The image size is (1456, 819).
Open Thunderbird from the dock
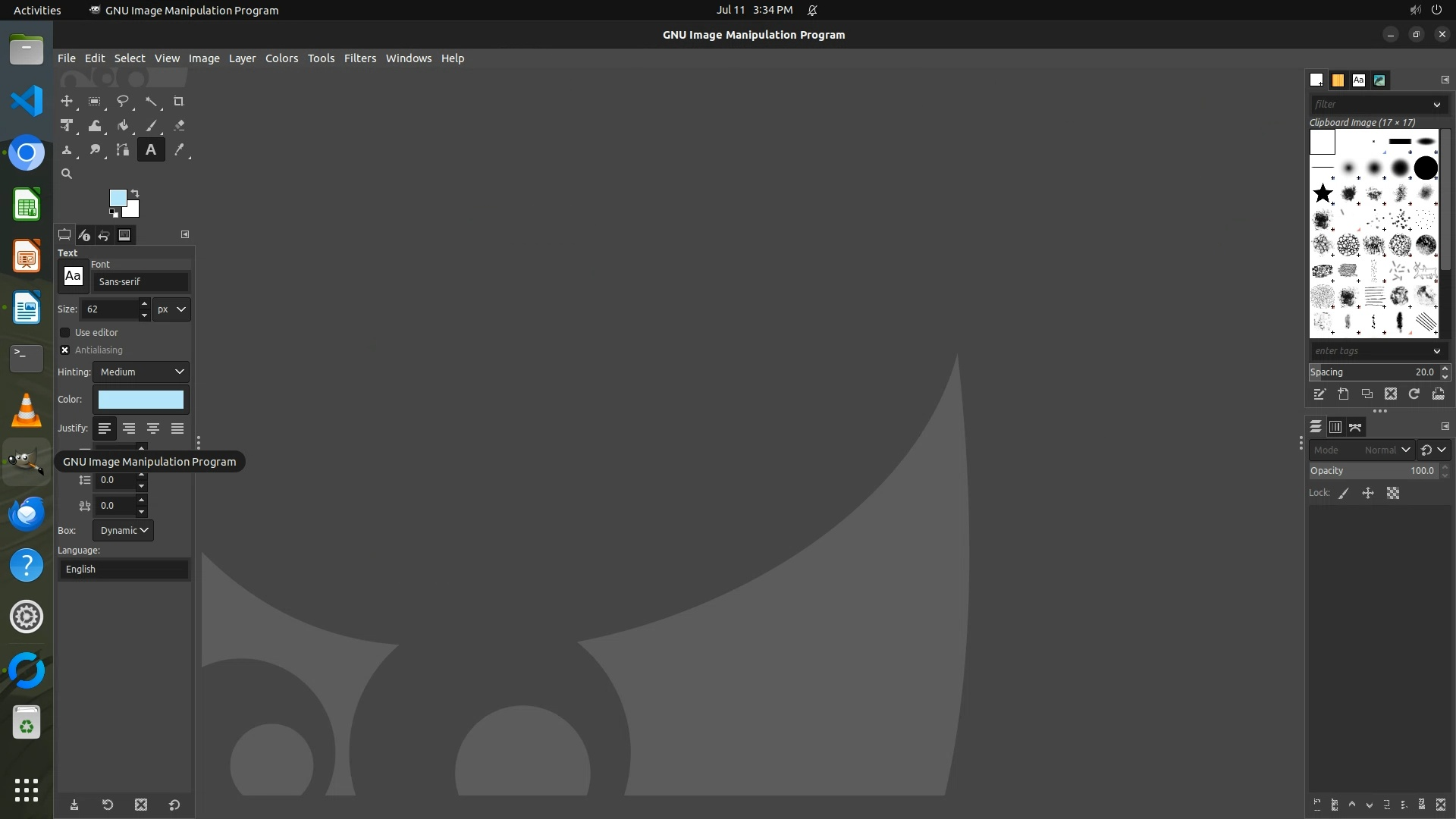pyautogui.click(x=27, y=514)
